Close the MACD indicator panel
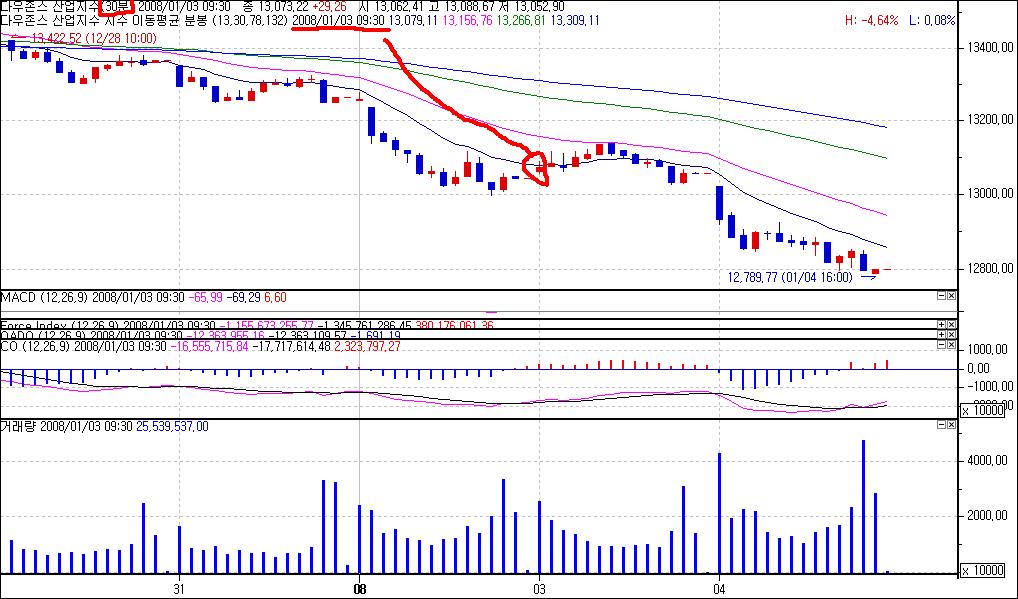1018x599 pixels. (x=951, y=297)
